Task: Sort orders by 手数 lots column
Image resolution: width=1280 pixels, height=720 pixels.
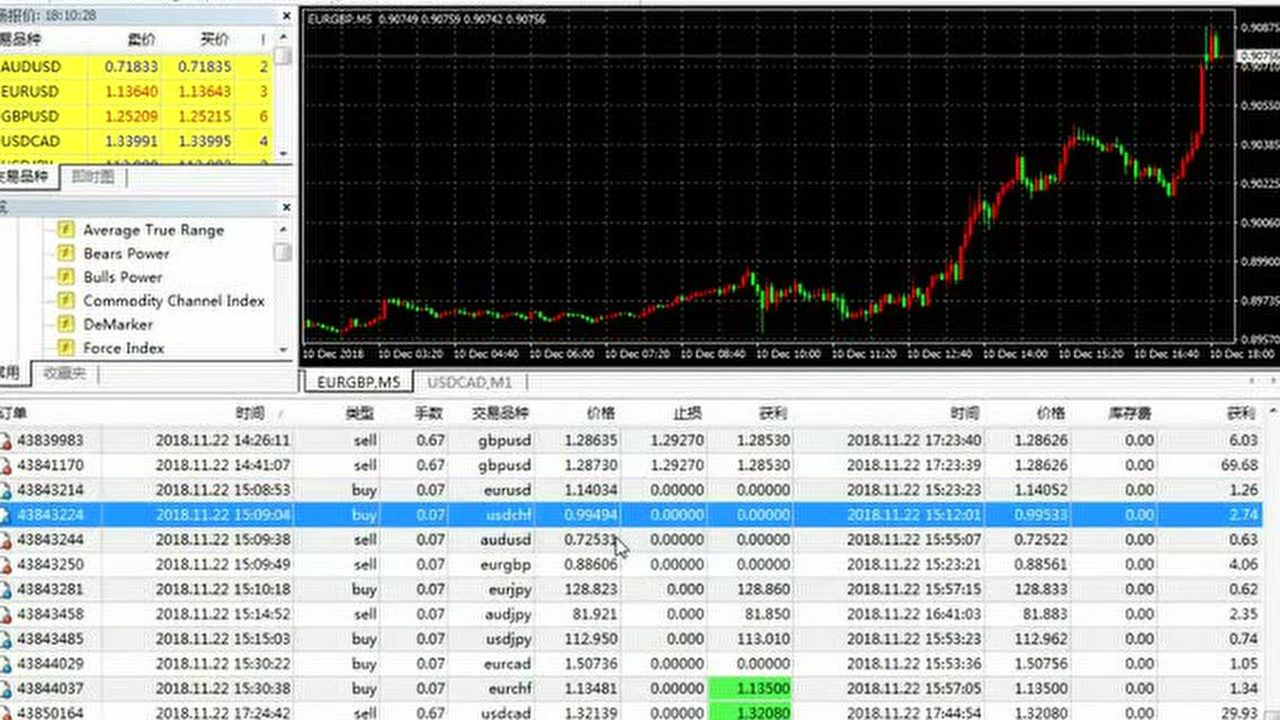Action: click(428, 413)
